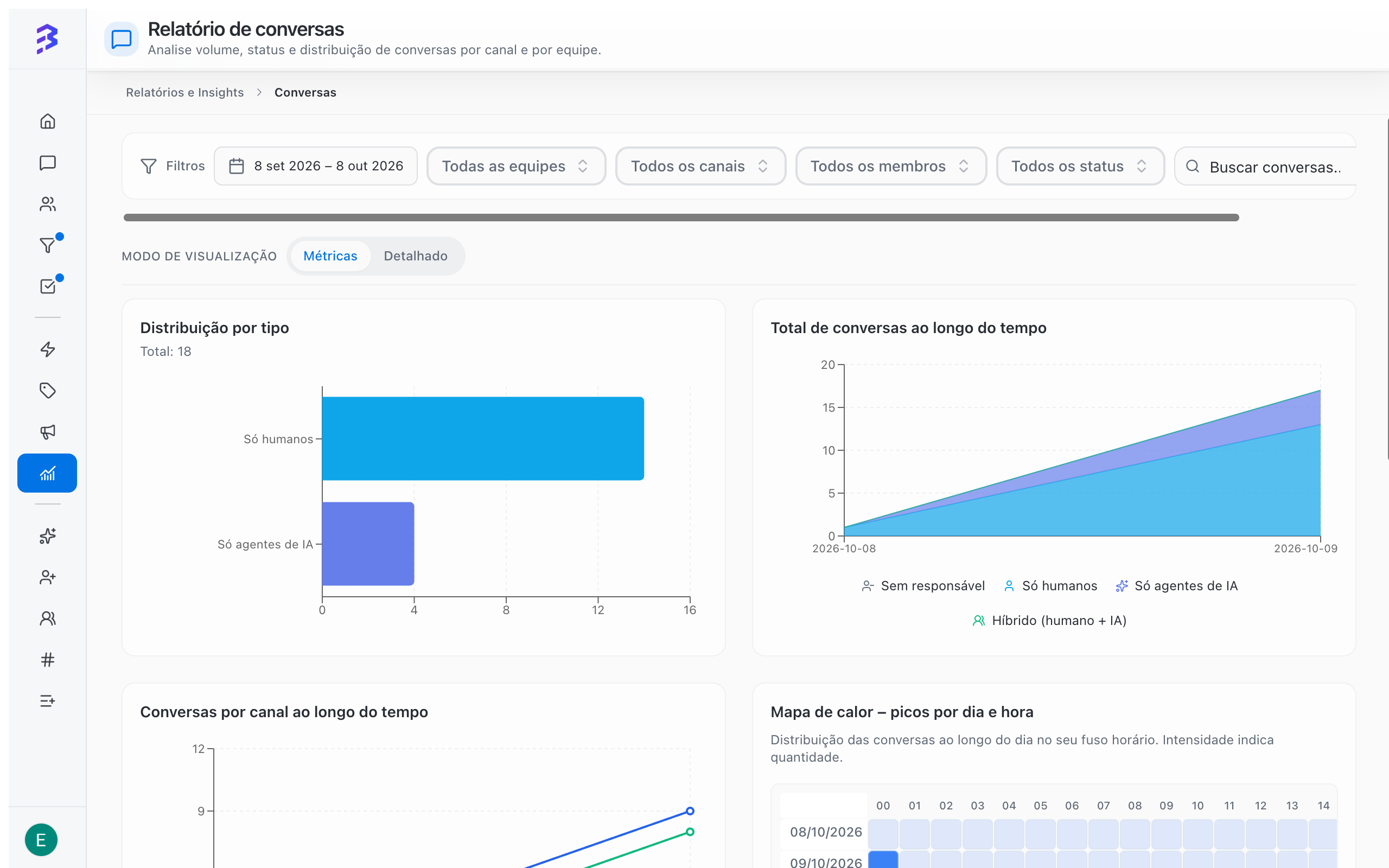Open the lightning bolt automations icon
This screenshot has width=1389, height=868.
tap(48, 349)
